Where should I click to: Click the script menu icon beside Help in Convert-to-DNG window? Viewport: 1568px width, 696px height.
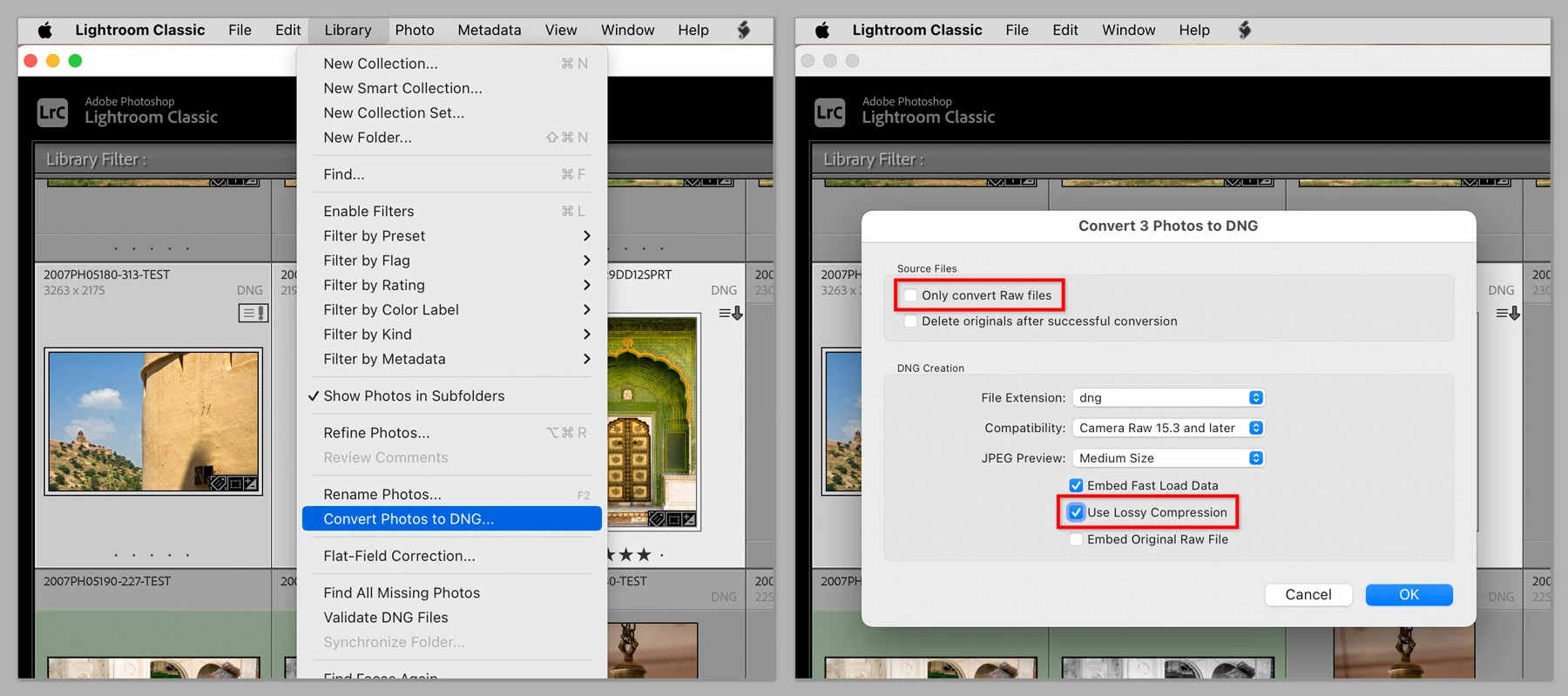[x=1245, y=30]
